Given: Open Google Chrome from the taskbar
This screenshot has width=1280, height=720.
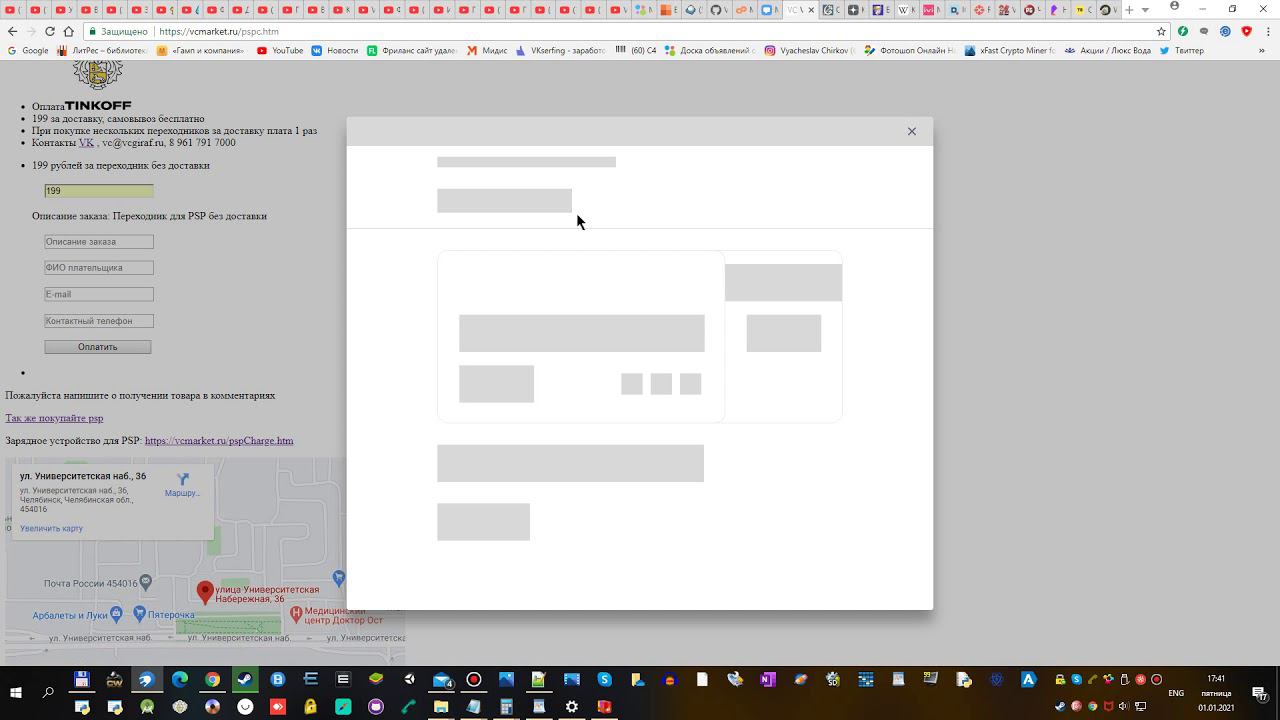Looking at the screenshot, I should [212, 680].
